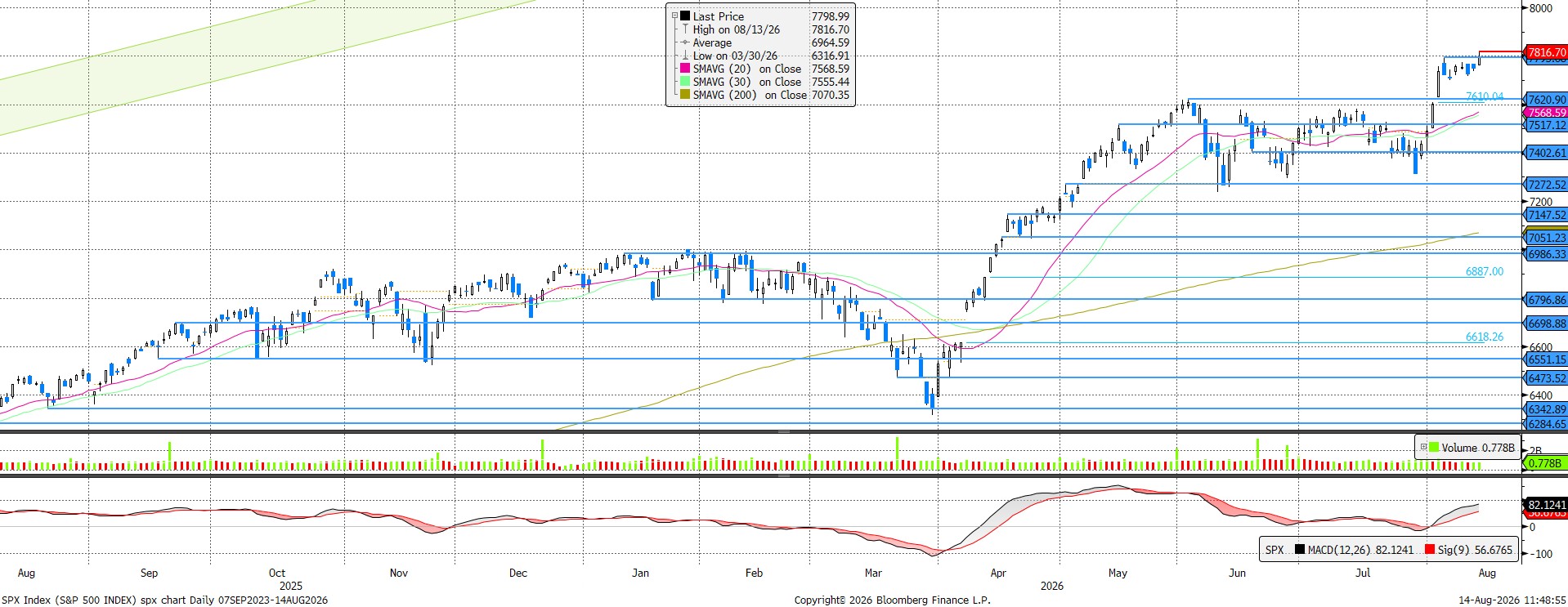Click the Low on 03/30/26 marker icon

point(685,56)
